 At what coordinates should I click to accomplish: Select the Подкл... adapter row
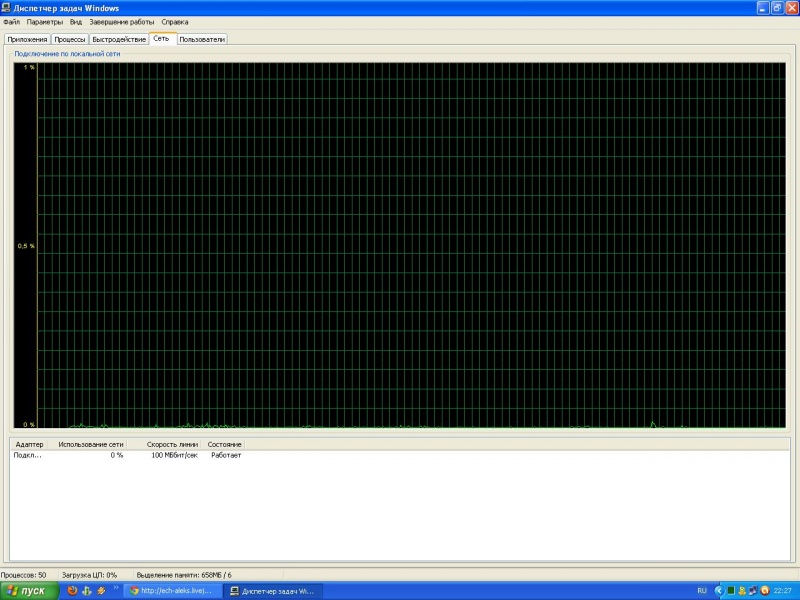pyautogui.click(x=27, y=455)
